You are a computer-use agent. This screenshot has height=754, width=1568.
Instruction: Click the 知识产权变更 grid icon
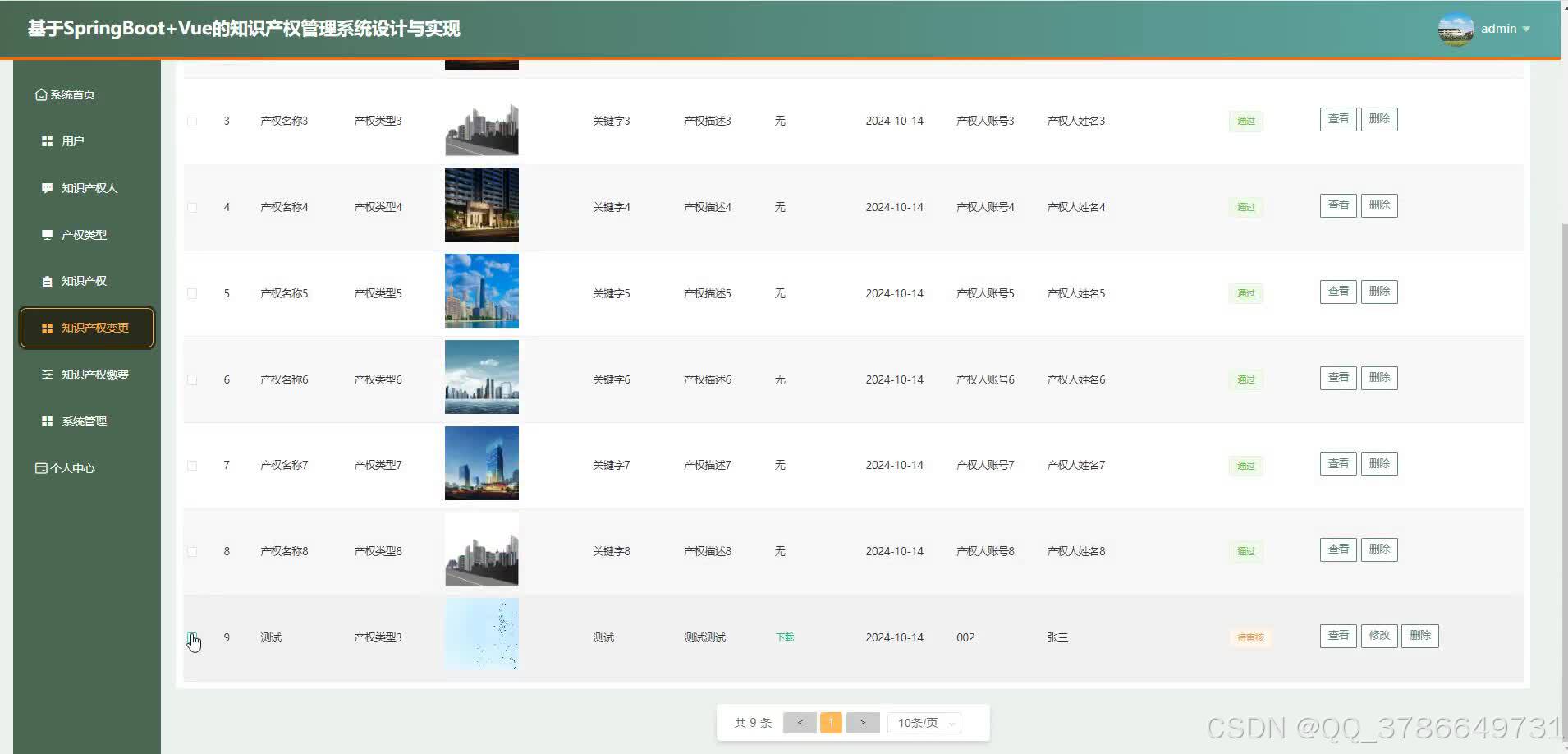[x=47, y=328]
